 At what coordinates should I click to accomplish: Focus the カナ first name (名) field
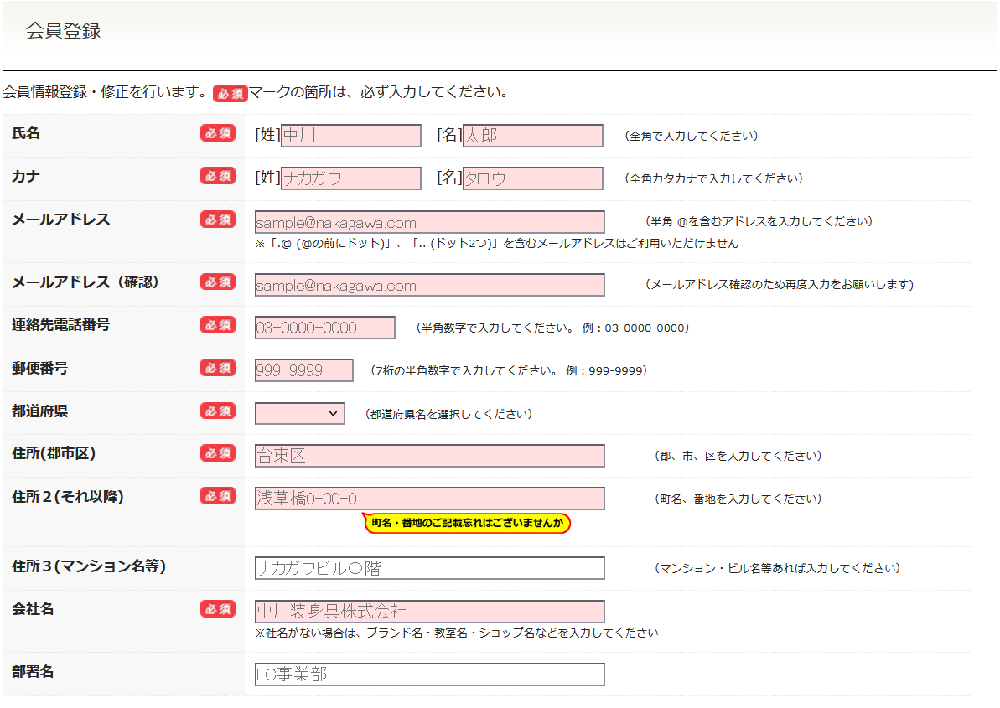[533, 179]
